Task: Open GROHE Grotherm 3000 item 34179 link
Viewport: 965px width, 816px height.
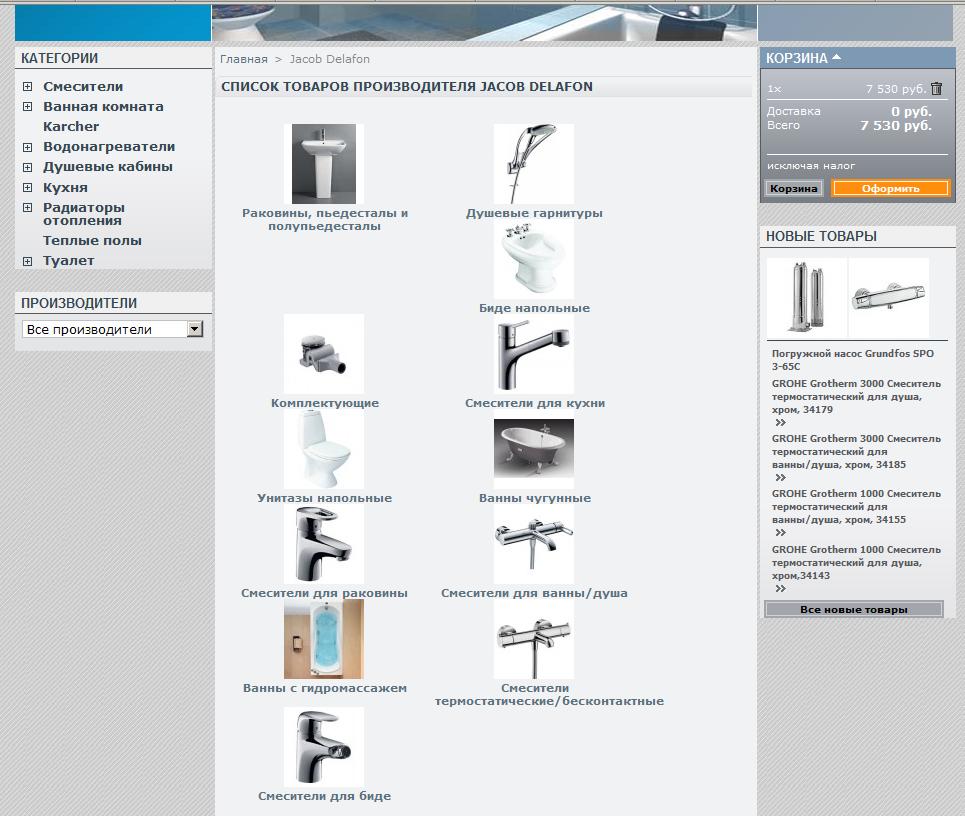Action: coord(856,396)
